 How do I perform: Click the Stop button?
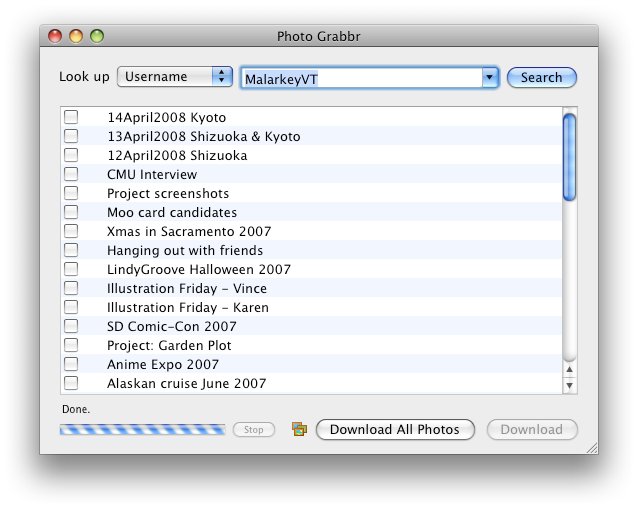pos(254,430)
